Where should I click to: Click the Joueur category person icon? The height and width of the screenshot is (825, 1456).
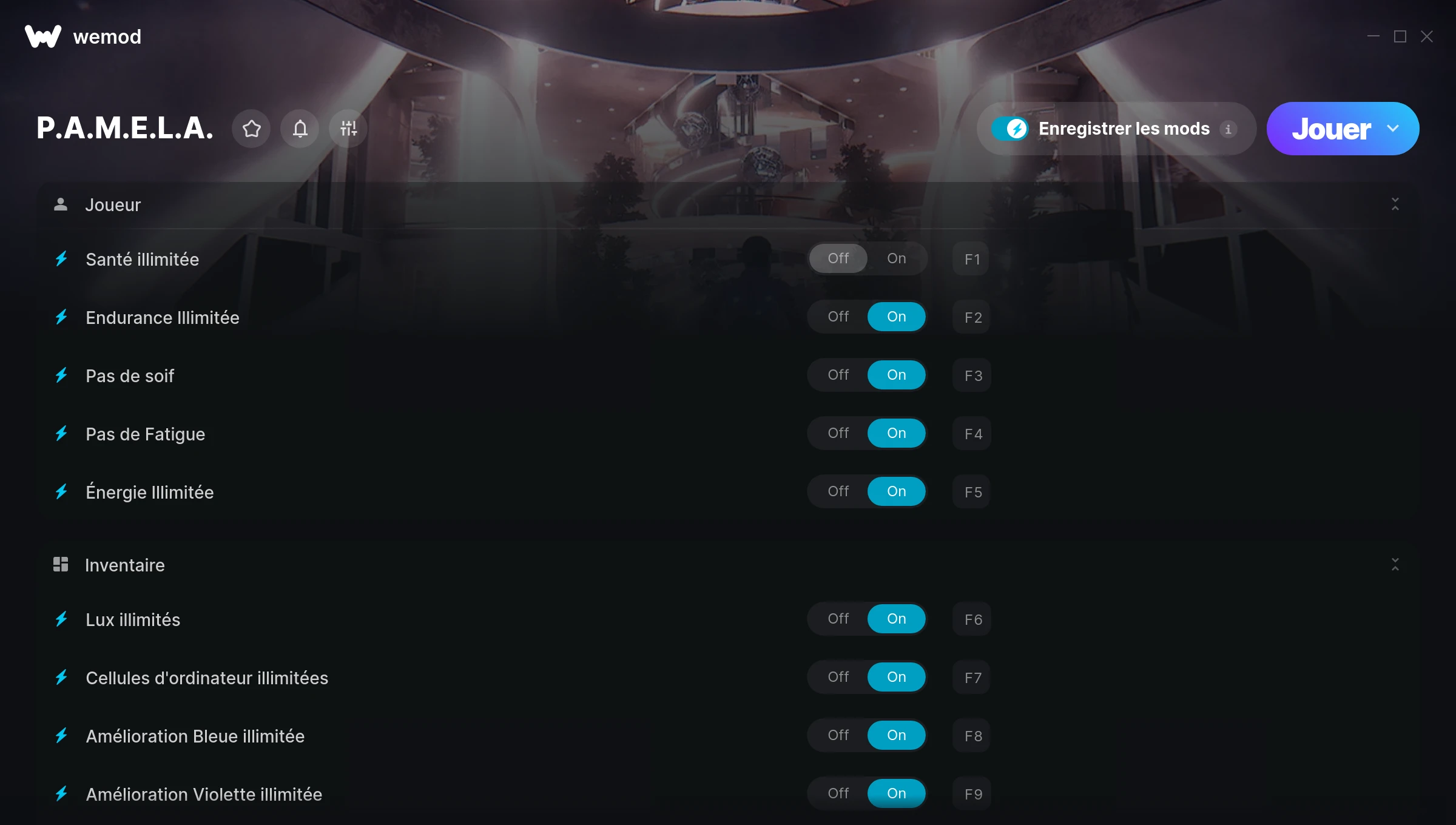[61, 204]
